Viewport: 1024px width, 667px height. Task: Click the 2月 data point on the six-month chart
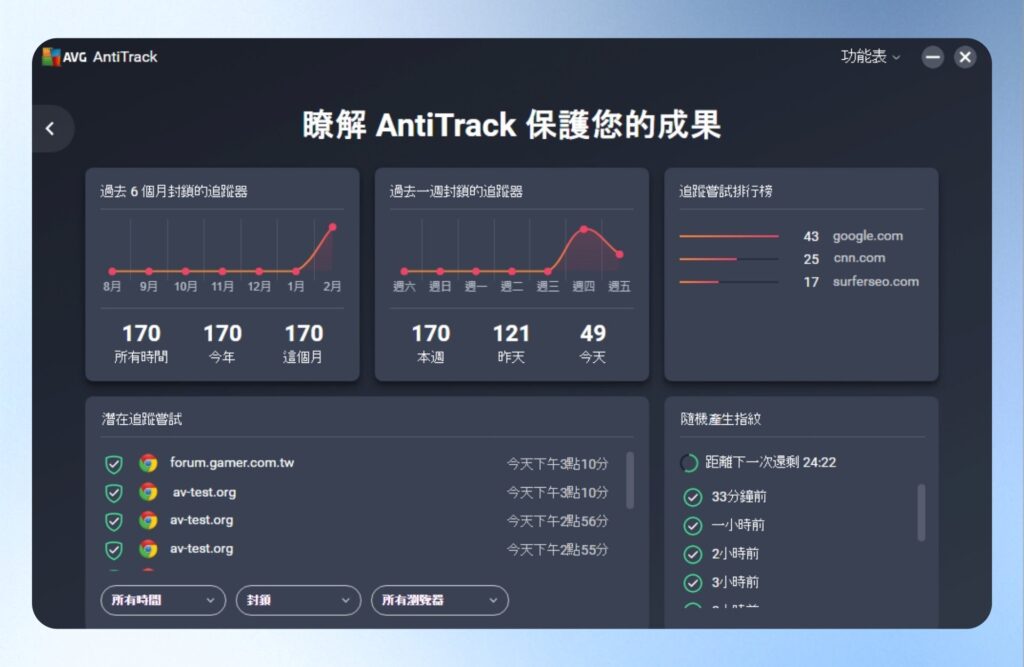click(x=332, y=227)
